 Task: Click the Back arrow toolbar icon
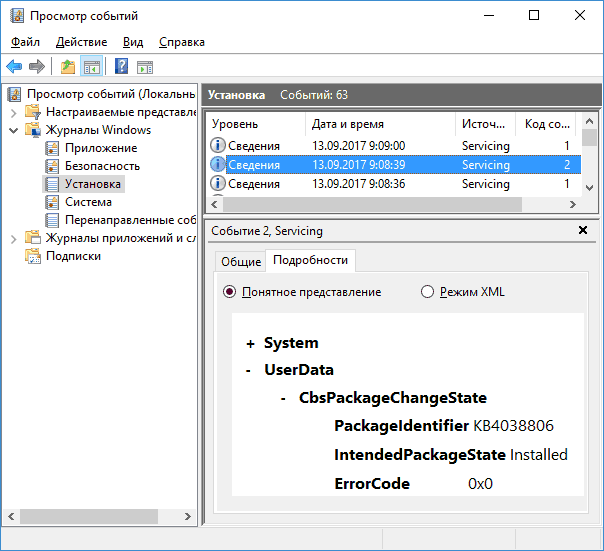tap(15, 67)
